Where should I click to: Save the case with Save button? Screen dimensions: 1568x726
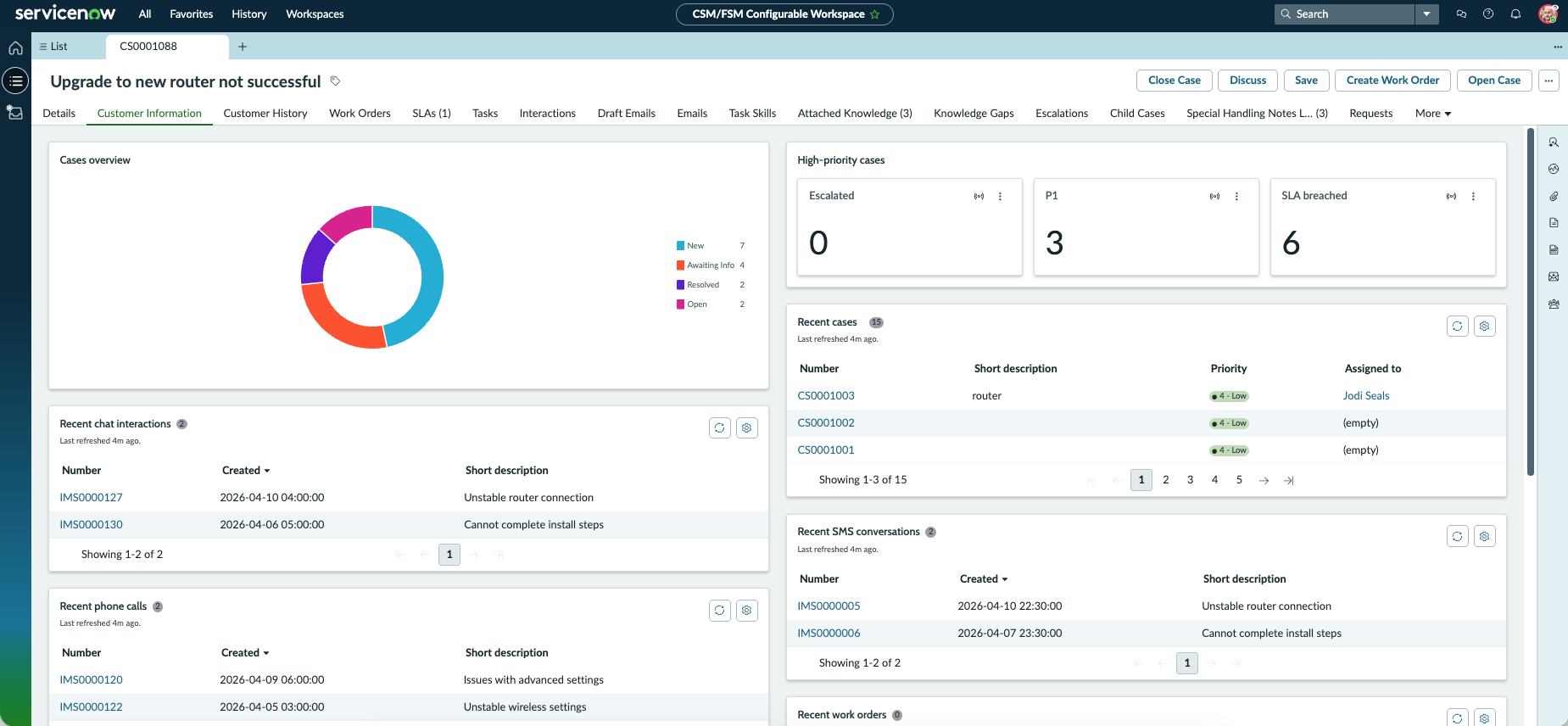coord(1307,81)
